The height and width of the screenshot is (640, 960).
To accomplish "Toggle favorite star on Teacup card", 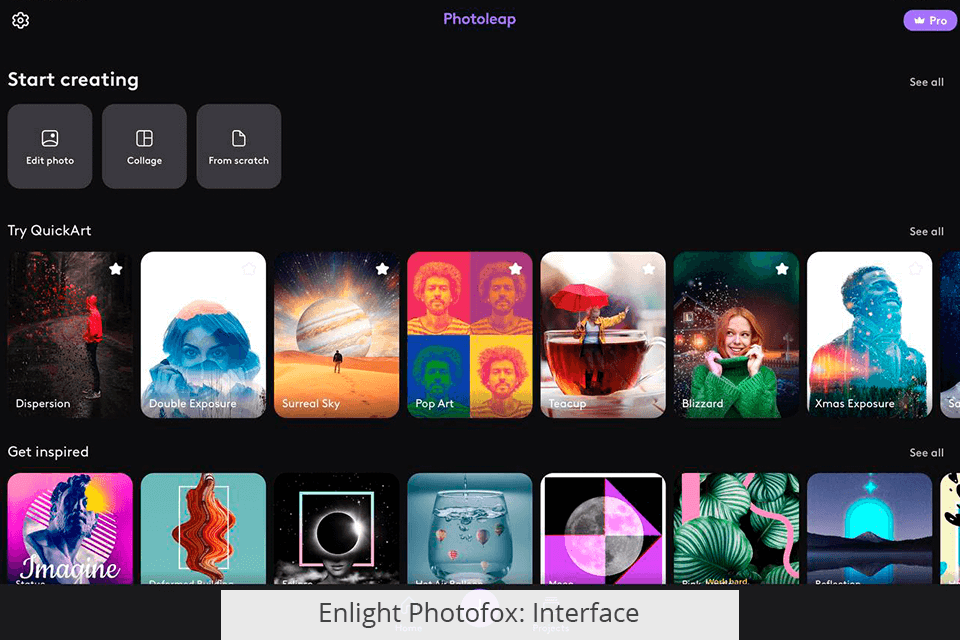I will pyautogui.click(x=648, y=269).
